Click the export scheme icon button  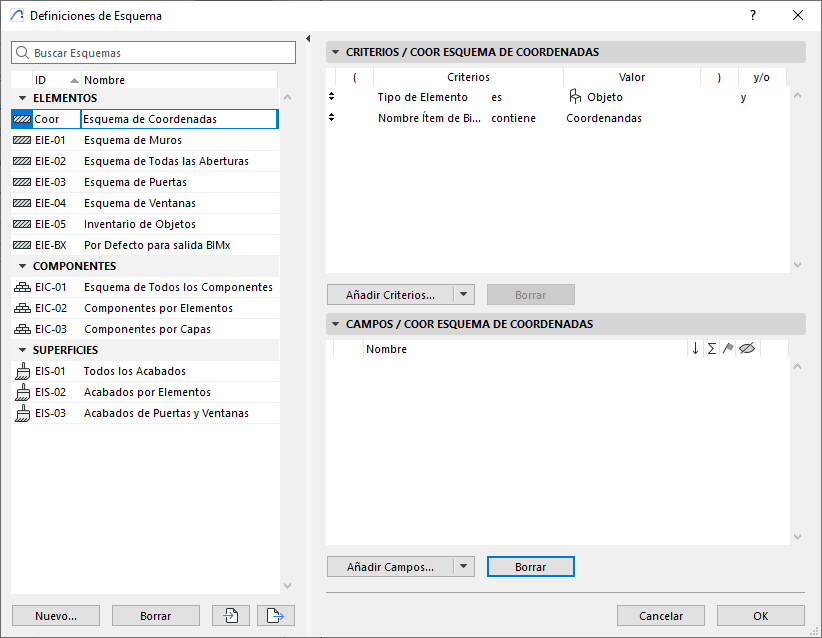(275, 616)
